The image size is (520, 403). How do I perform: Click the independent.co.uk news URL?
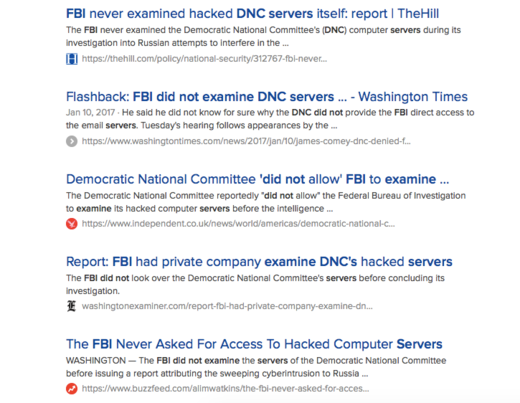click(238, 224)
